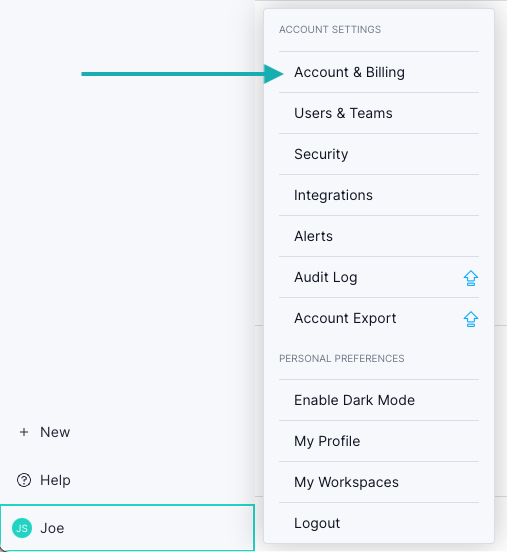Select the Security menu entry

click(x=379, y=154)
